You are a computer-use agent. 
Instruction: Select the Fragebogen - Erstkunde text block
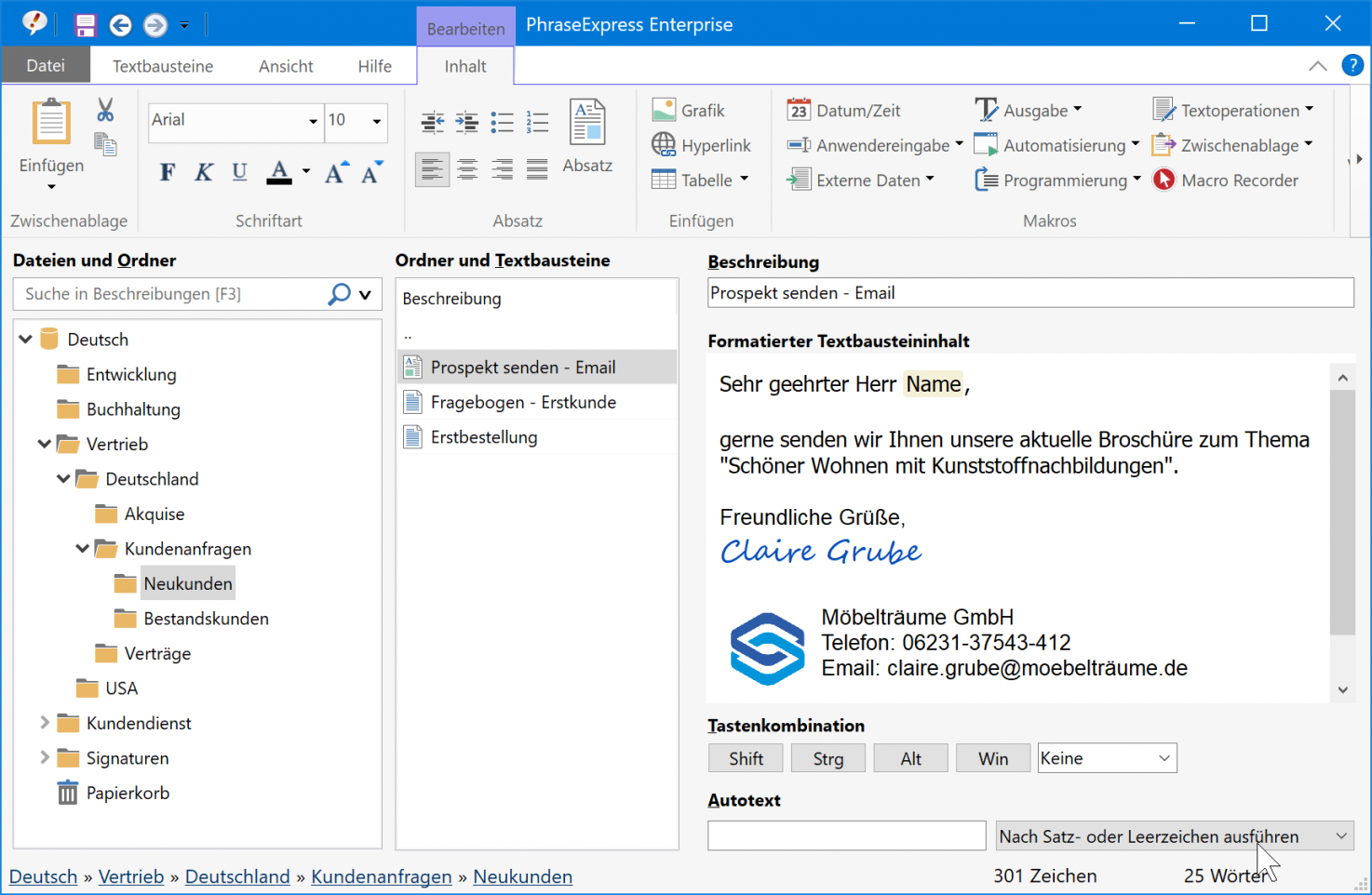tap(537, 402)
